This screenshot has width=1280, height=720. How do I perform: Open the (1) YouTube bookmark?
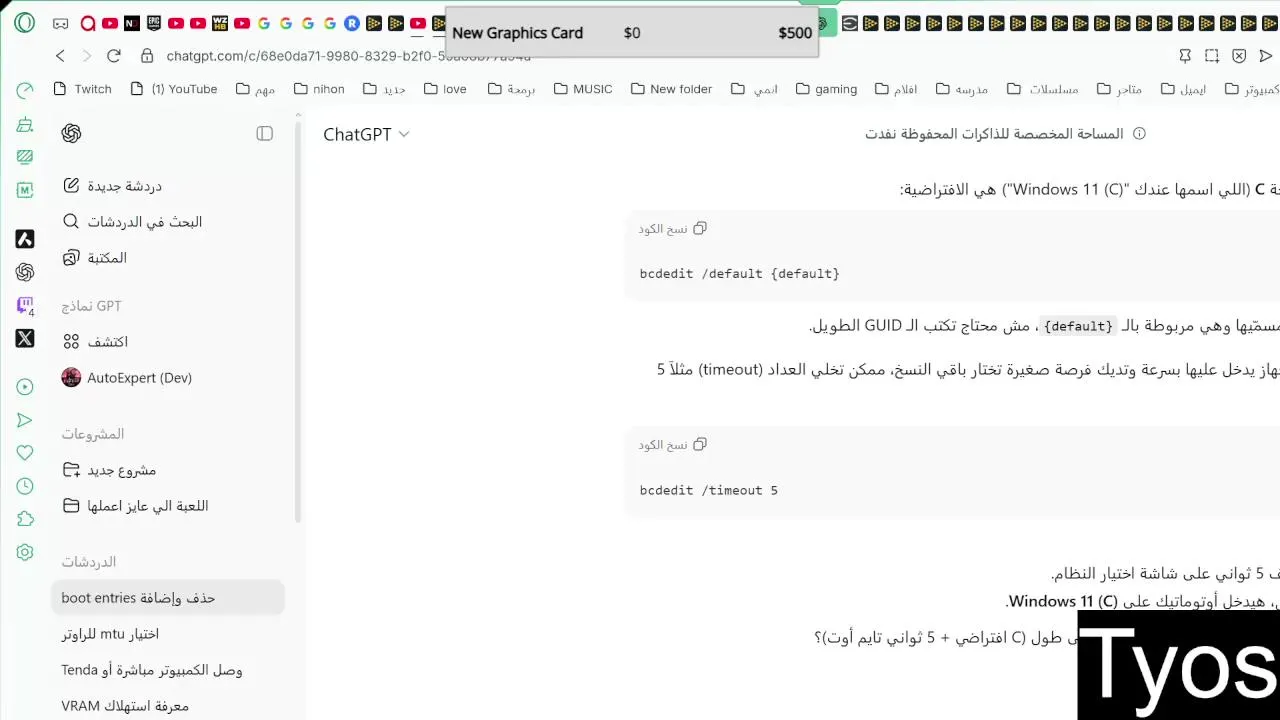[x=173, y=89]
